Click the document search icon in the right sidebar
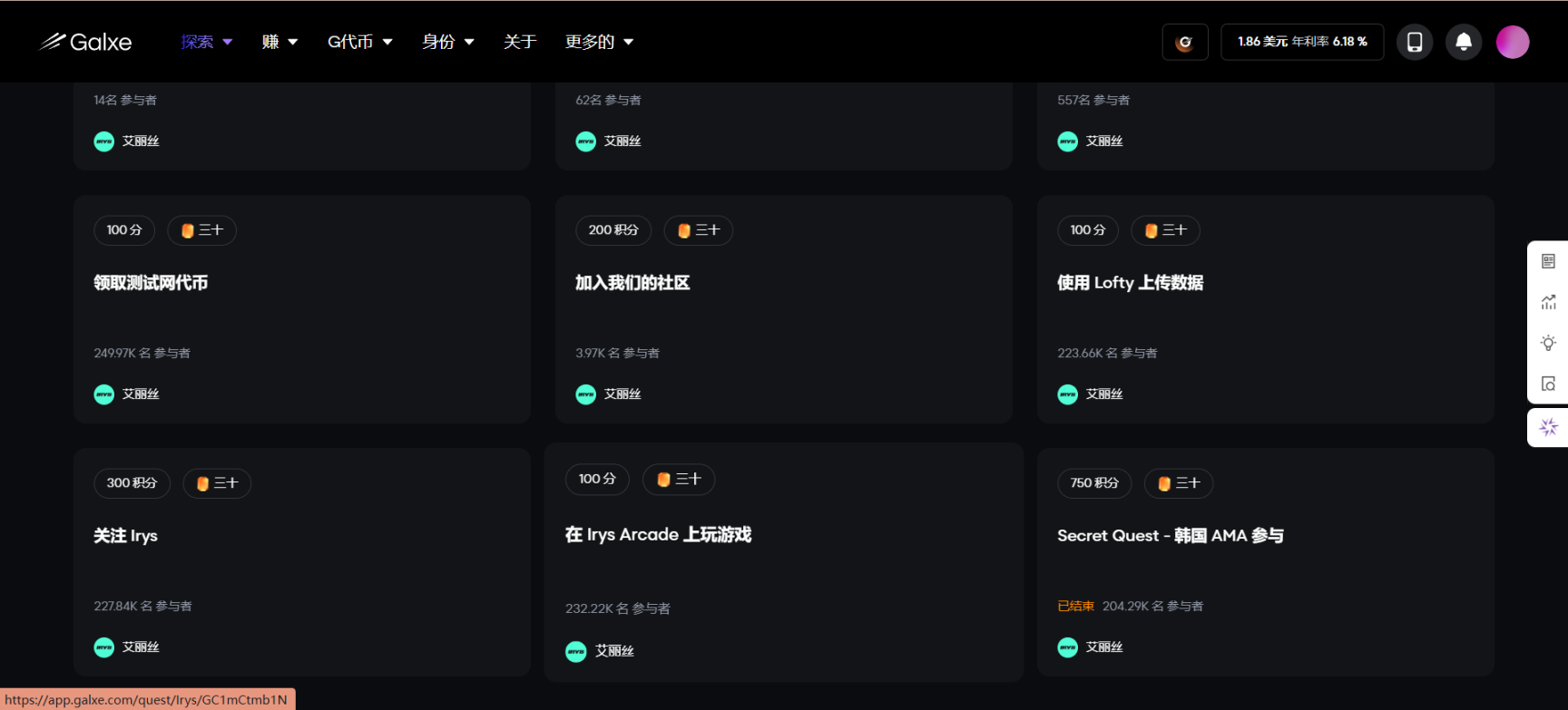Image resolution: width=1568 pixels, height=710 pixels. [1549, 384]
